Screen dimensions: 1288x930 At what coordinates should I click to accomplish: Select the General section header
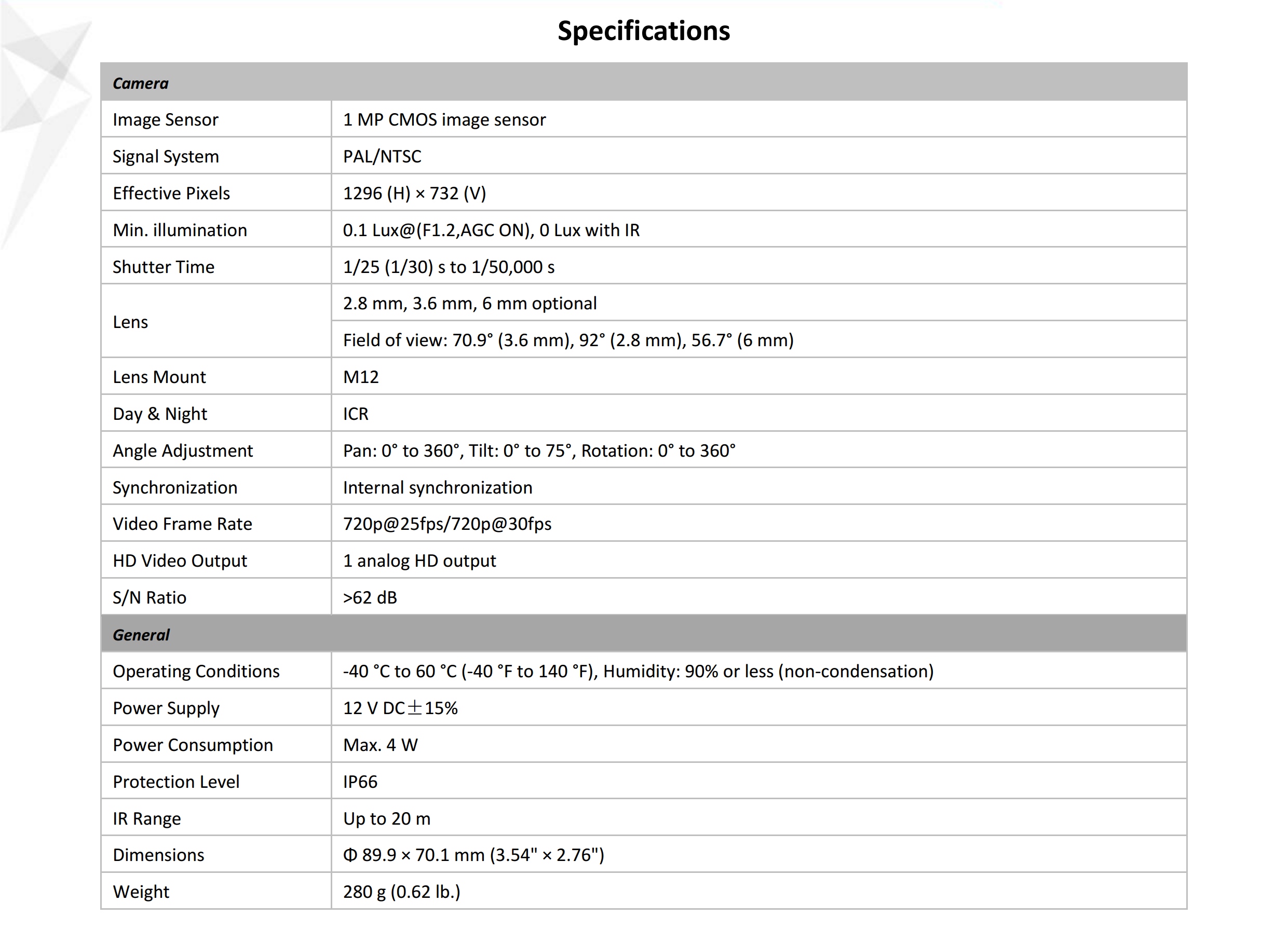tap(141, 635)
